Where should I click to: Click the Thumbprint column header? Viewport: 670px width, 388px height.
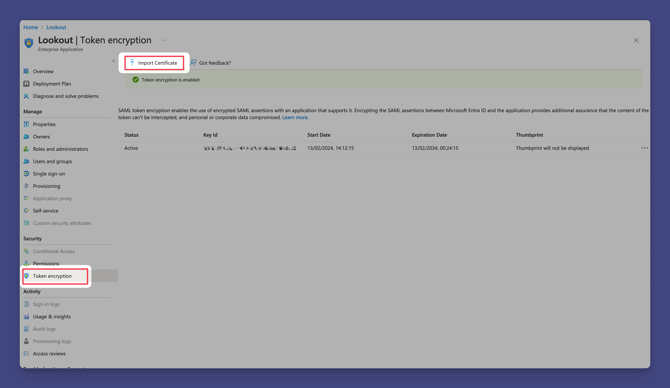pyautogui.click(x=529, y=135)
